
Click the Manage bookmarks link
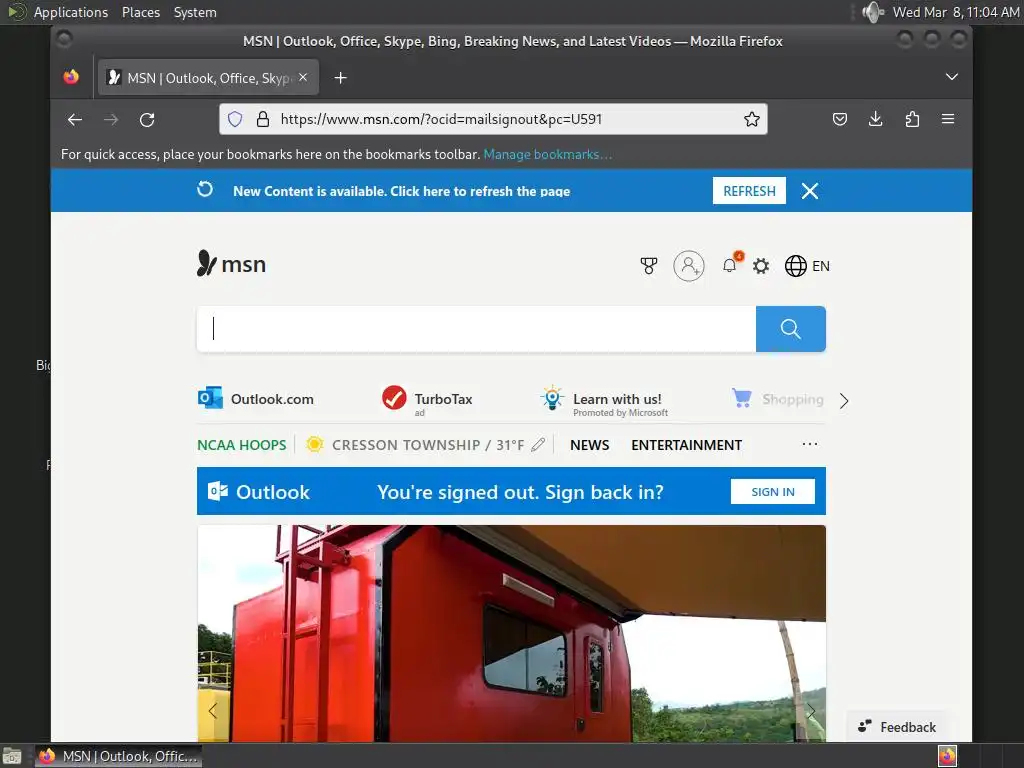(x=547, y=155)
